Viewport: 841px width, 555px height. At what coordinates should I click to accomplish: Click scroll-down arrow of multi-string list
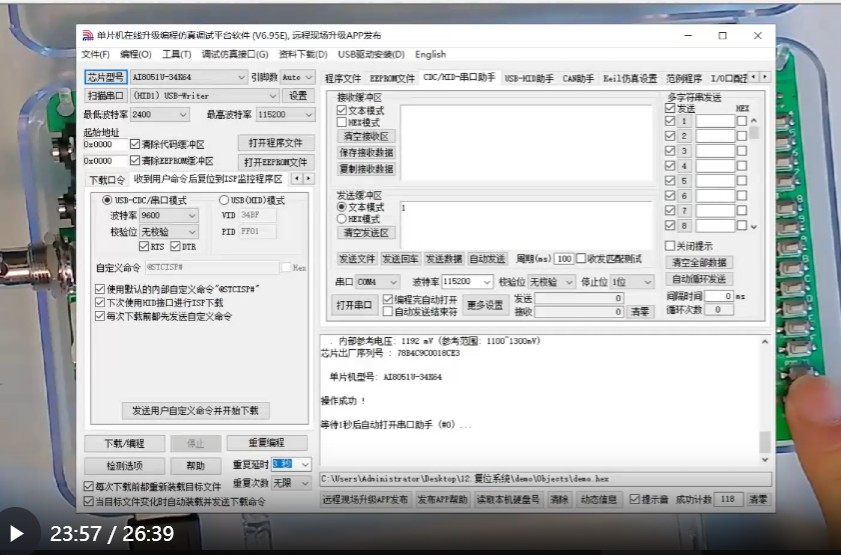click(x=754, y=227)
